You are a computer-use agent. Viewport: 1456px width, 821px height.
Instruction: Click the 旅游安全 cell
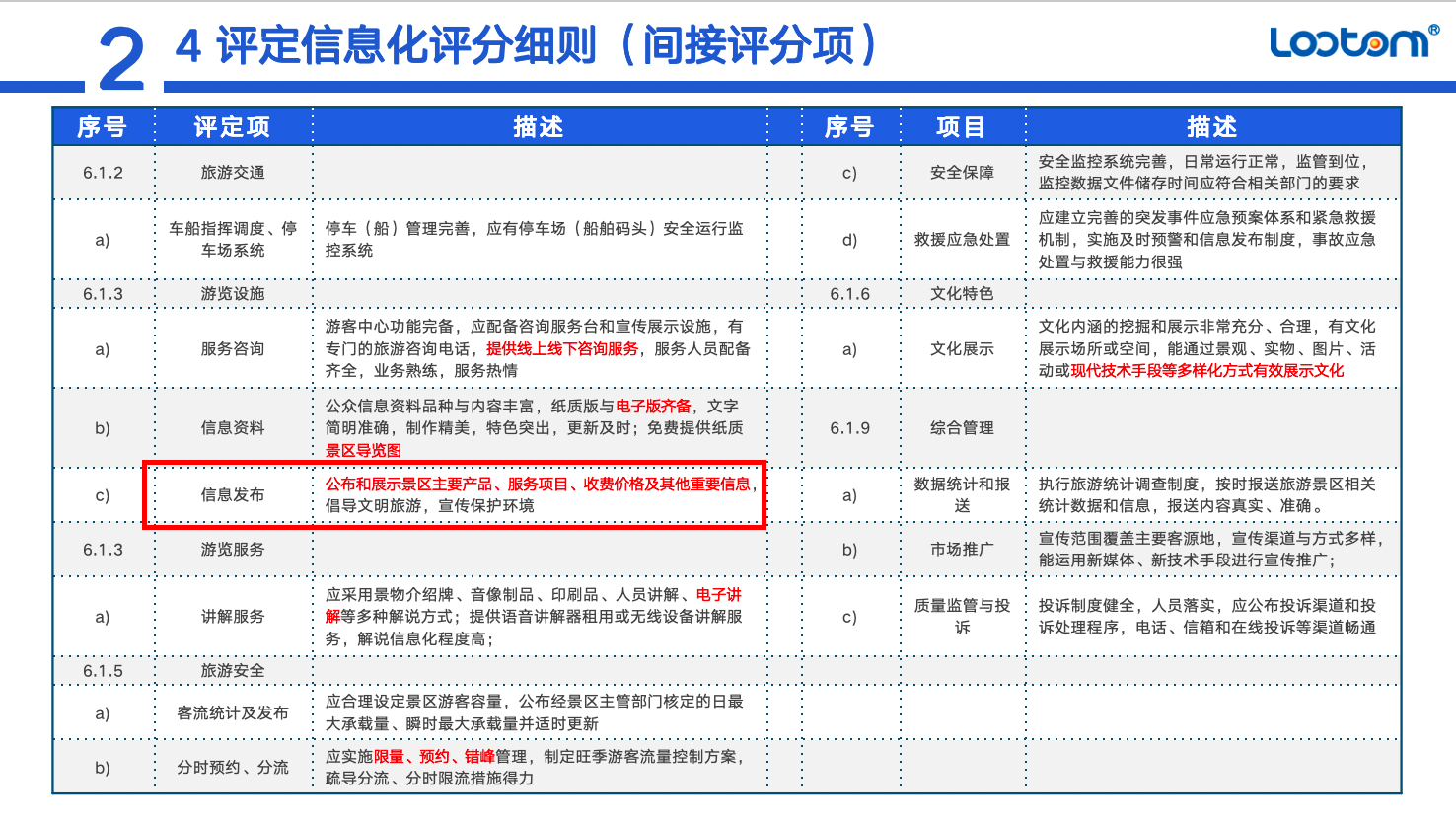[233, 671]
